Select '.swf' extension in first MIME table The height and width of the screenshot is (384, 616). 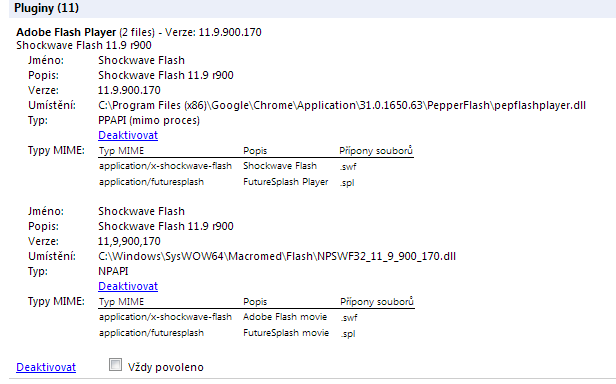pos(348,167)
